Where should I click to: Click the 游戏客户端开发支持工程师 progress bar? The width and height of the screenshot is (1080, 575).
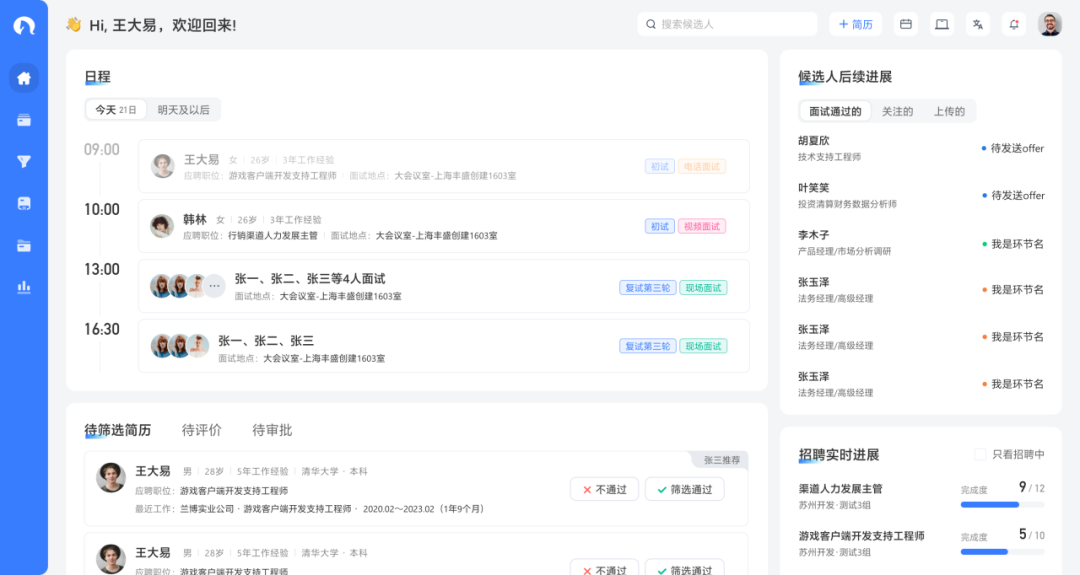[1003, 552]
